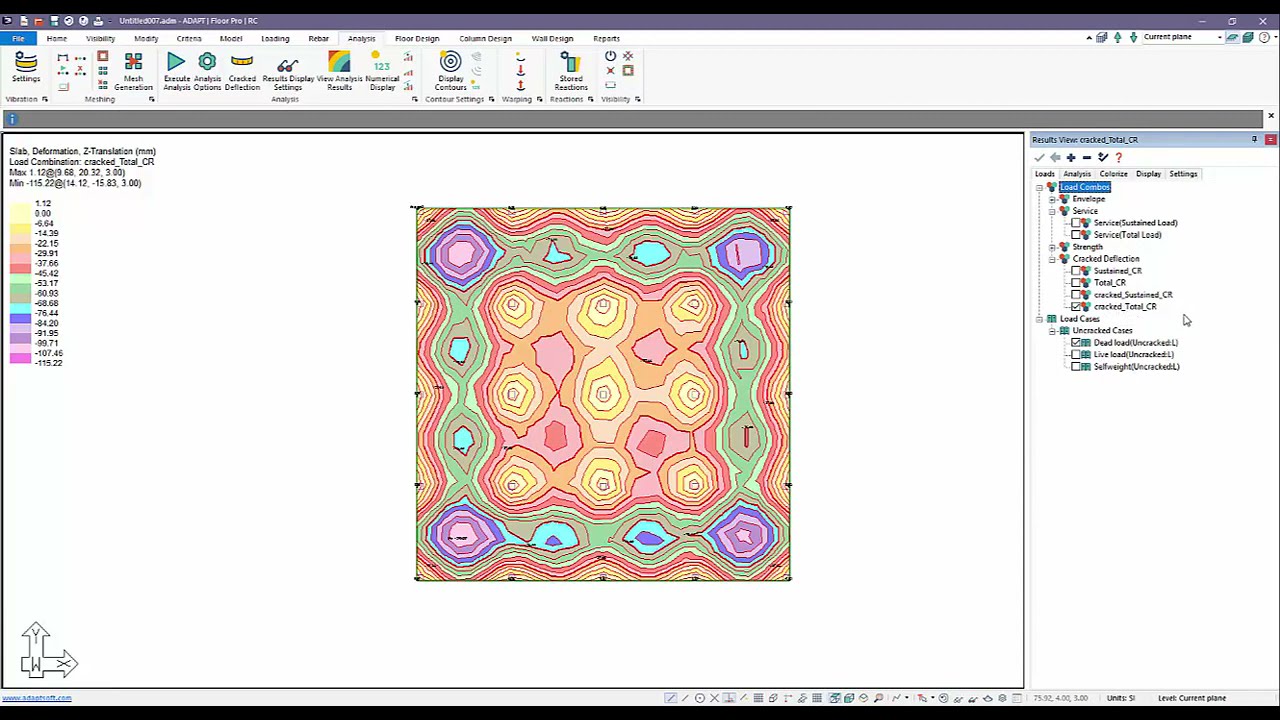This screenshot has width=1280, height=720.
Task: Open Contour Settings group launcher
Action: click(491, 99)
